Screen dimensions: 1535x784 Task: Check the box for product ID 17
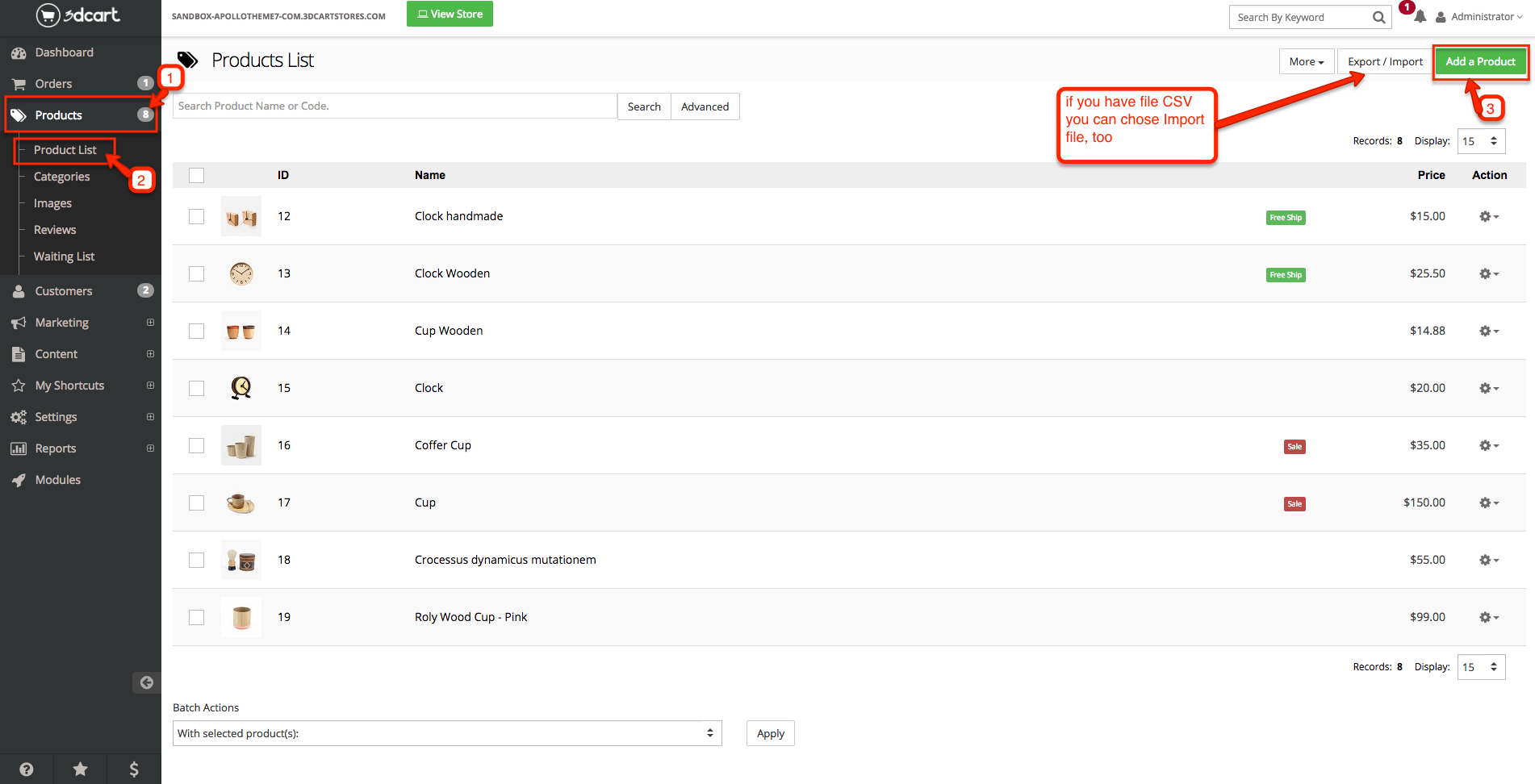point(196,503)
